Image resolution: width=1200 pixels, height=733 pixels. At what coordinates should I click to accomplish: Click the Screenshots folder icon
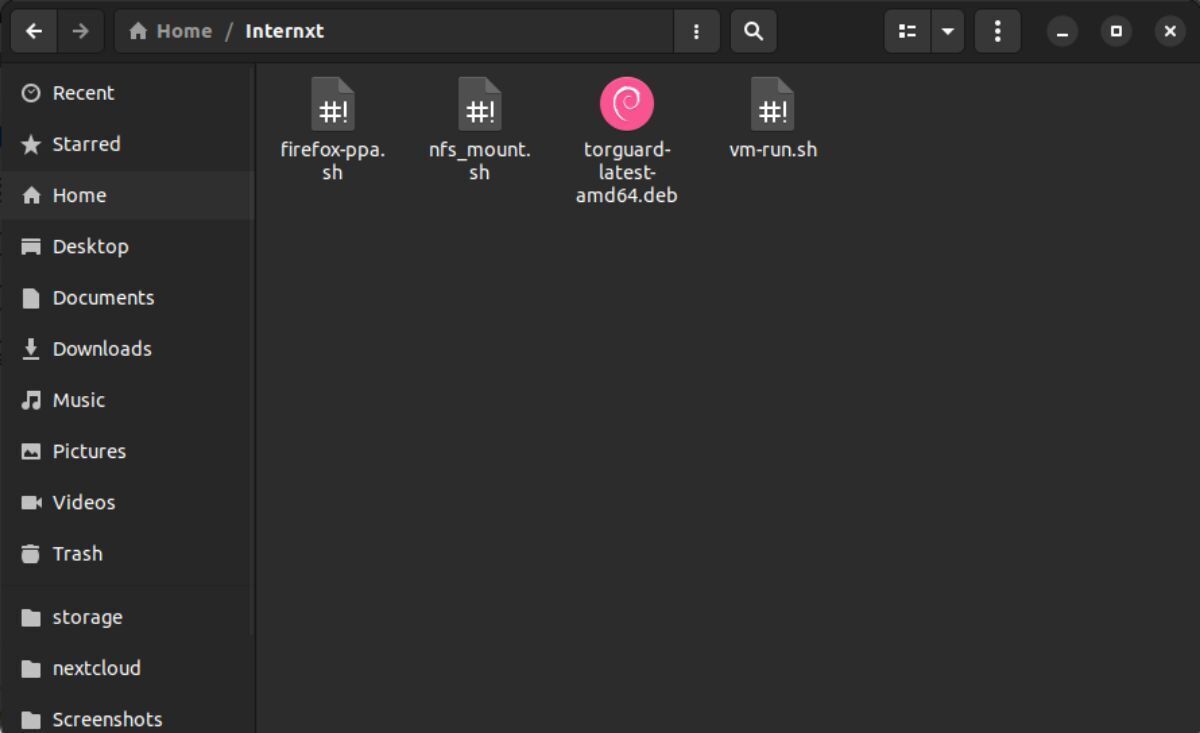coord(31,719)
